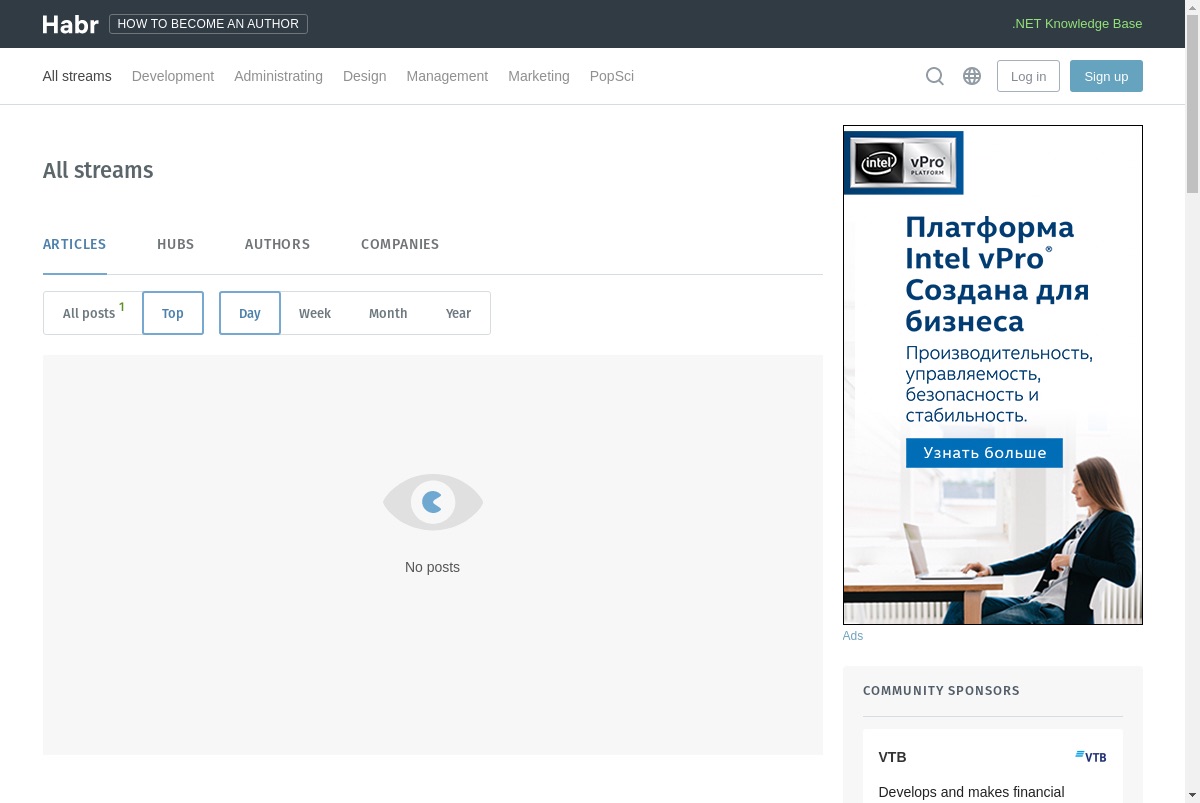
Task: Open the .NET Knowledge Base link
Action: coord(1077,24)
